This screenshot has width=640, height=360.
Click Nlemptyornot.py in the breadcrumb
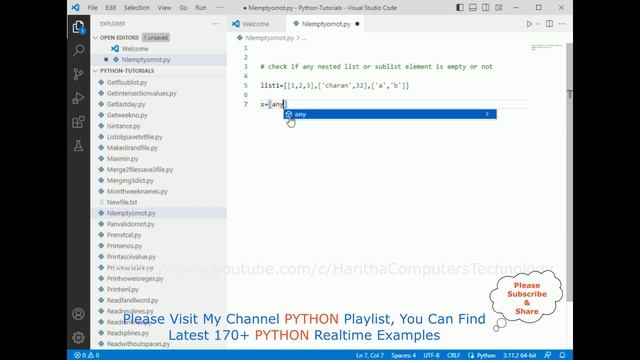(x=269, y=38)
